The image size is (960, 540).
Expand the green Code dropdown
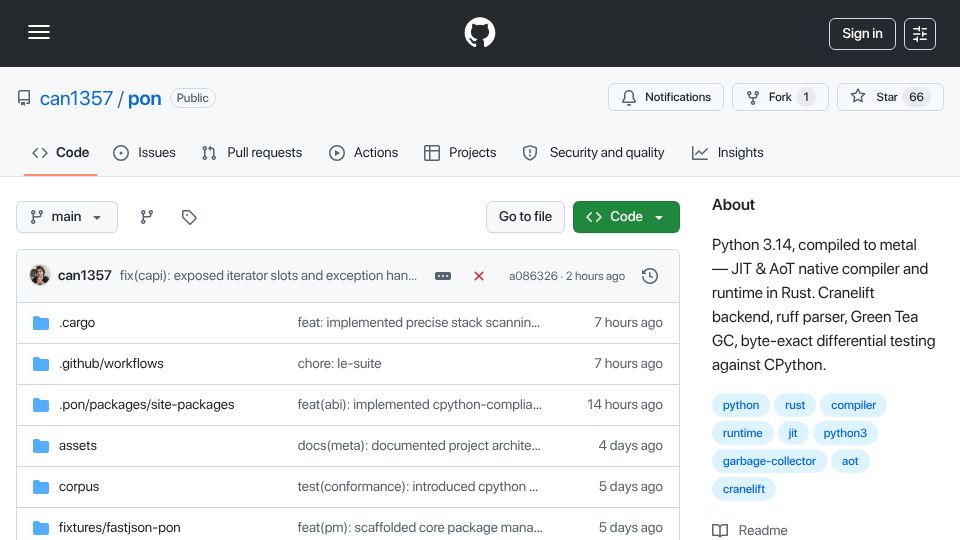pos(626,217)
